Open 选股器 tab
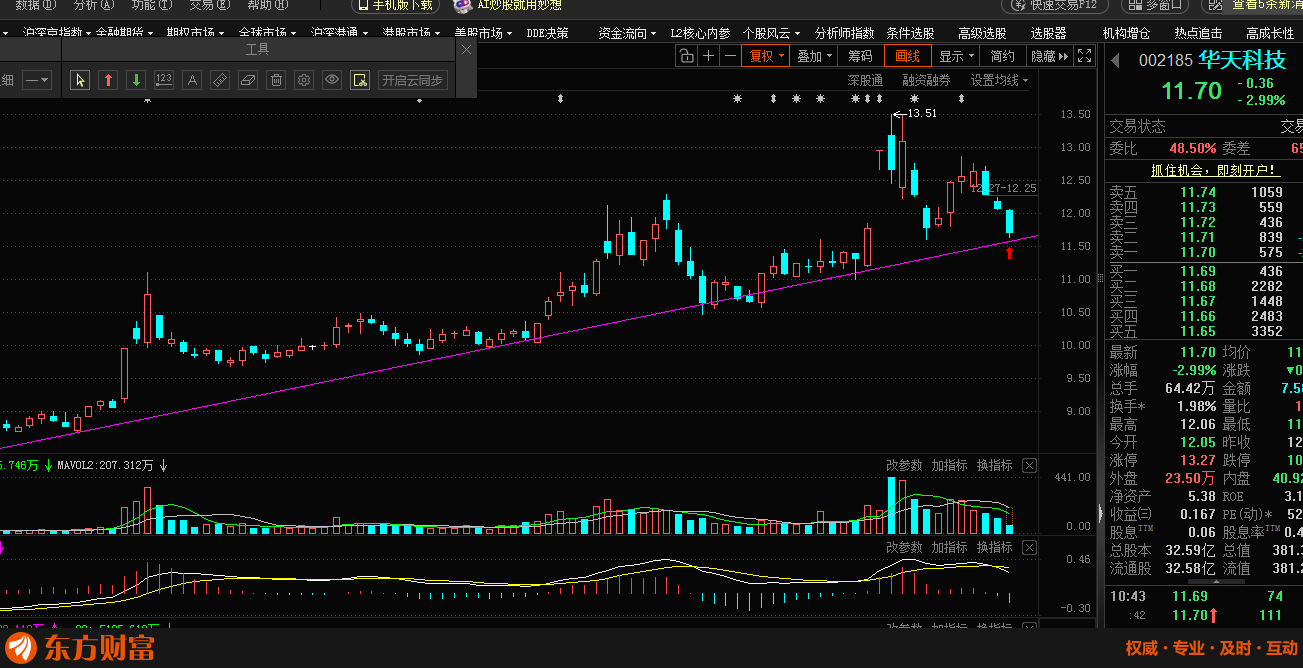The width and height of the screenshot is (1303, 668). pyautogui.click(x=1048, y=33)
